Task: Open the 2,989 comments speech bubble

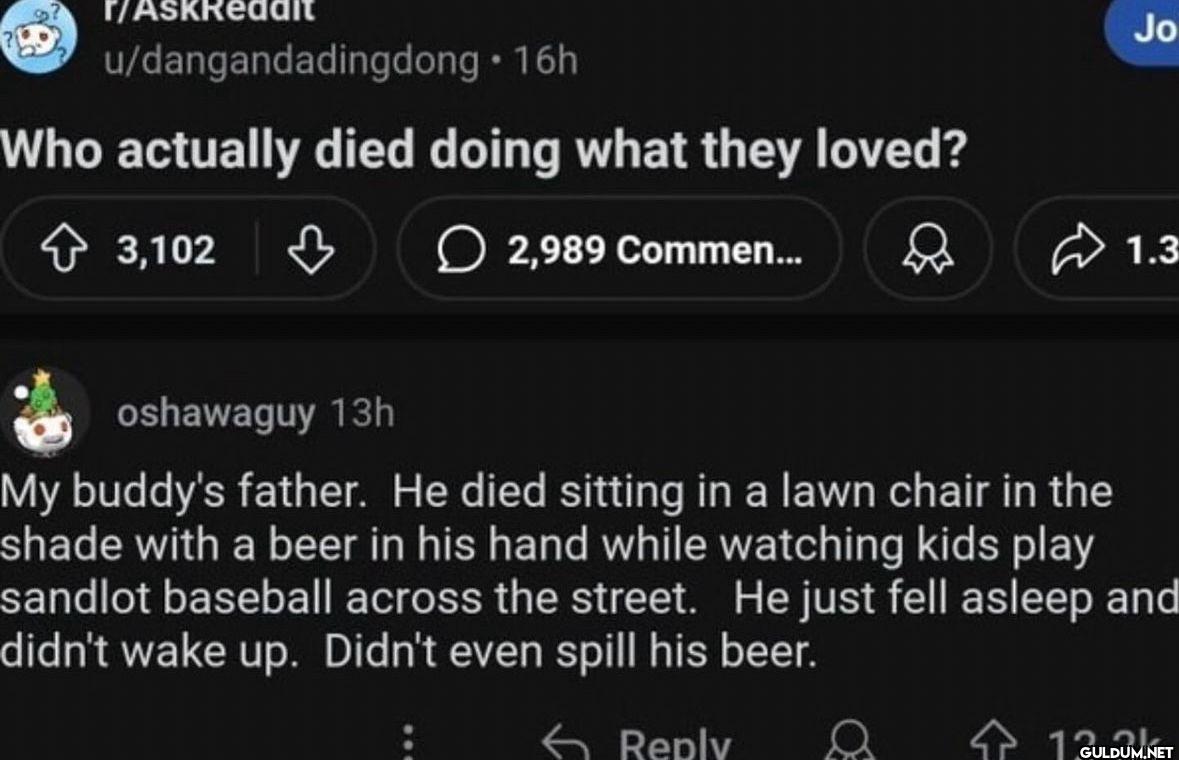Action: (619, 249)
